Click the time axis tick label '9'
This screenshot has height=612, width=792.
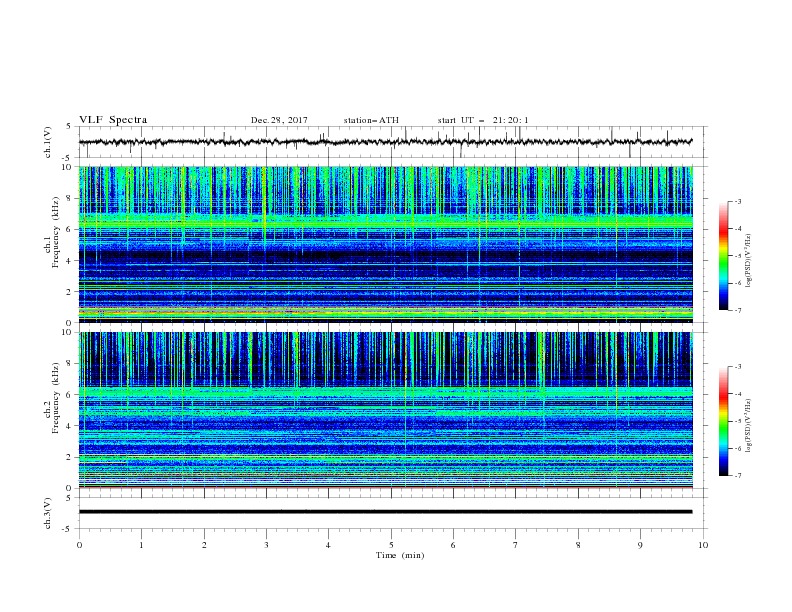pyautogui.click(x=640, y=545)
